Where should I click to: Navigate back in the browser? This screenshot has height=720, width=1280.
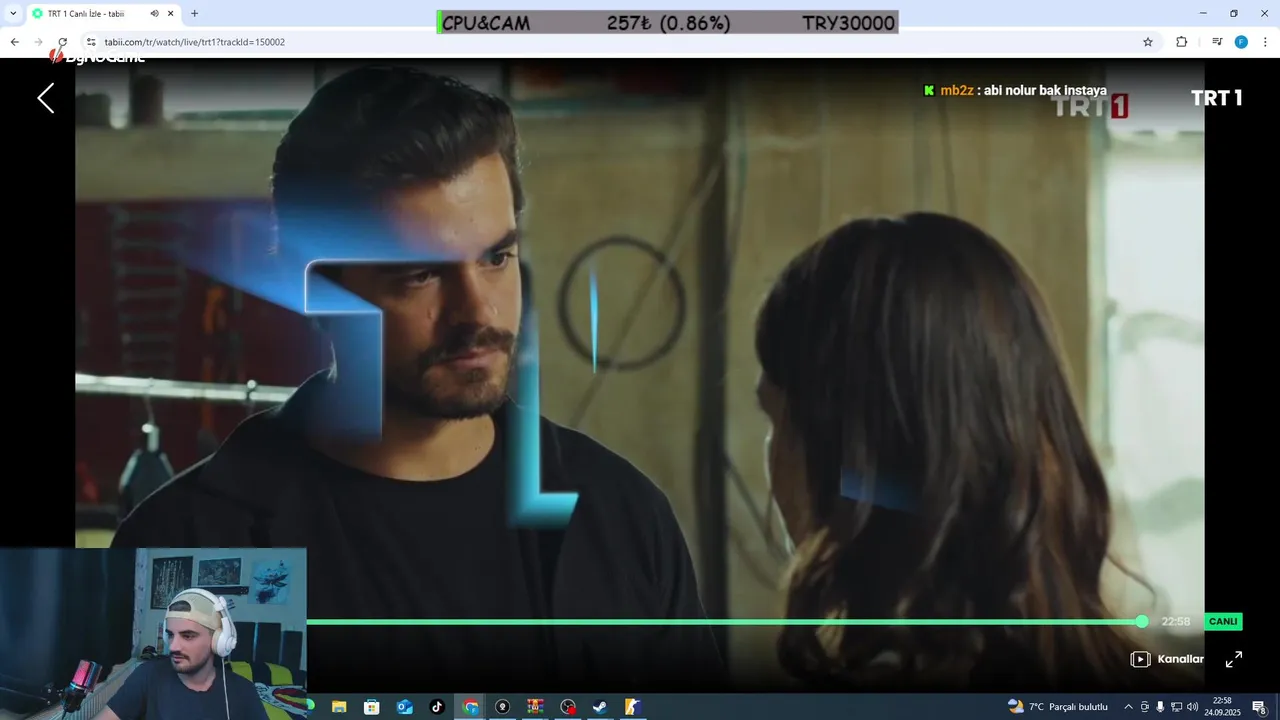[x=15, y=42]
